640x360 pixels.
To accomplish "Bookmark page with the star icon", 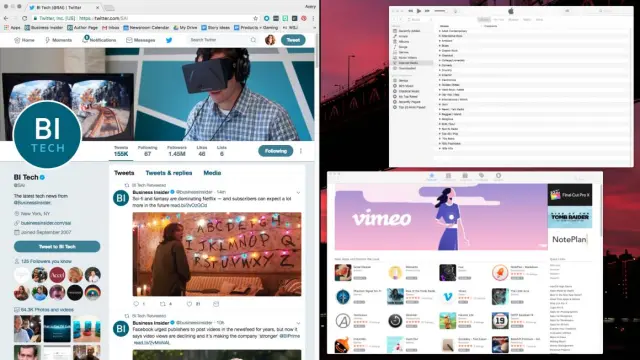I will pyautogui.click(x=256, y=18).
